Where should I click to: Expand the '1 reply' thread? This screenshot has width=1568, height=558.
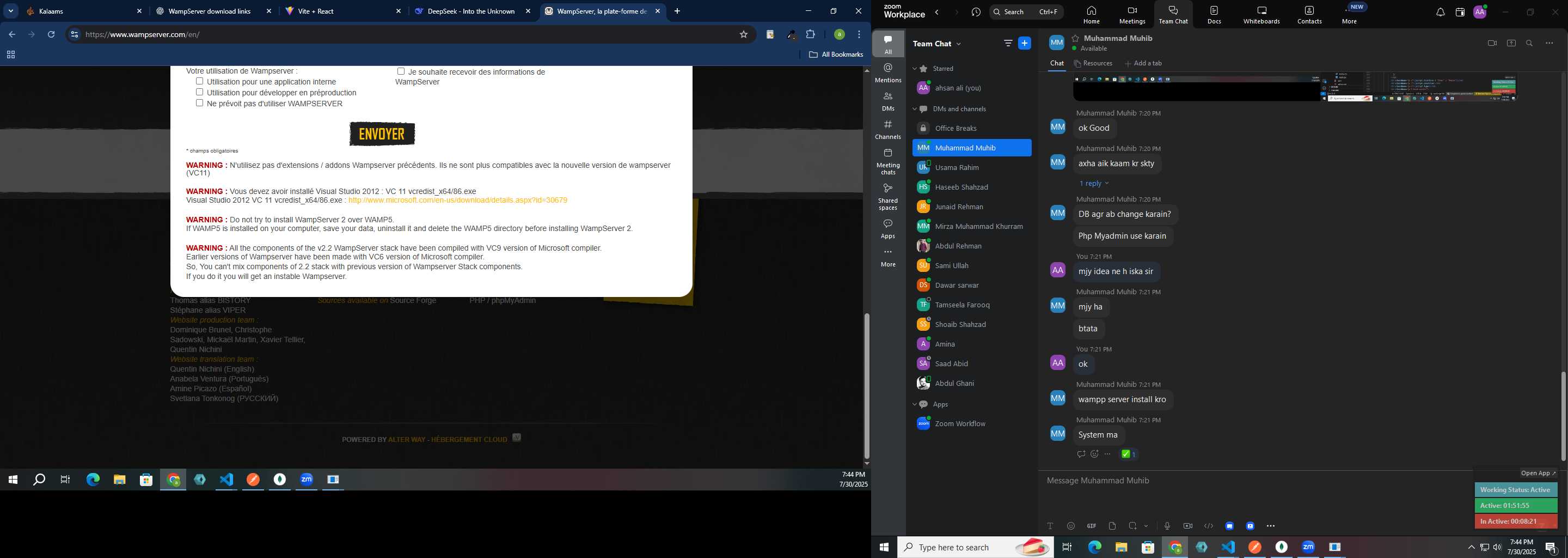pos(1094,183)
